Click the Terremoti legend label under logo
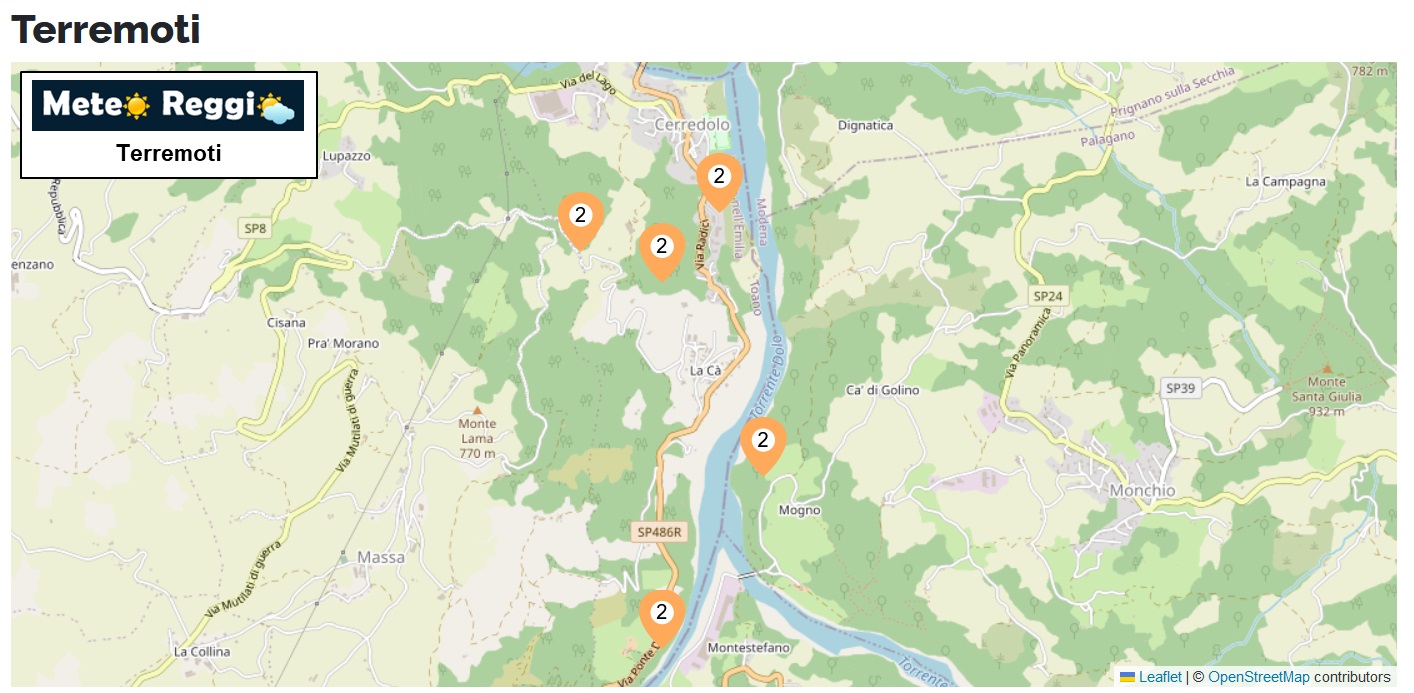Screen dimensions: 1414x693 pos(168,153)
